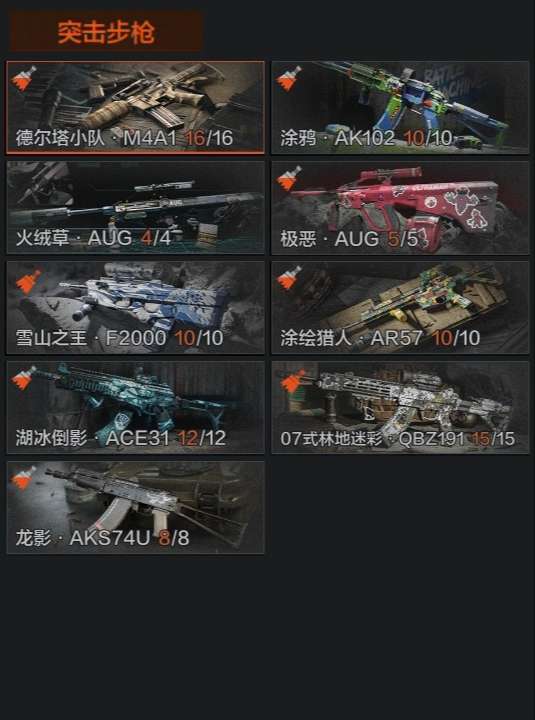Open the 涂鸦 AK102 skin collection
This screenshot has width=535, height=720.
(x=400, y=107)
